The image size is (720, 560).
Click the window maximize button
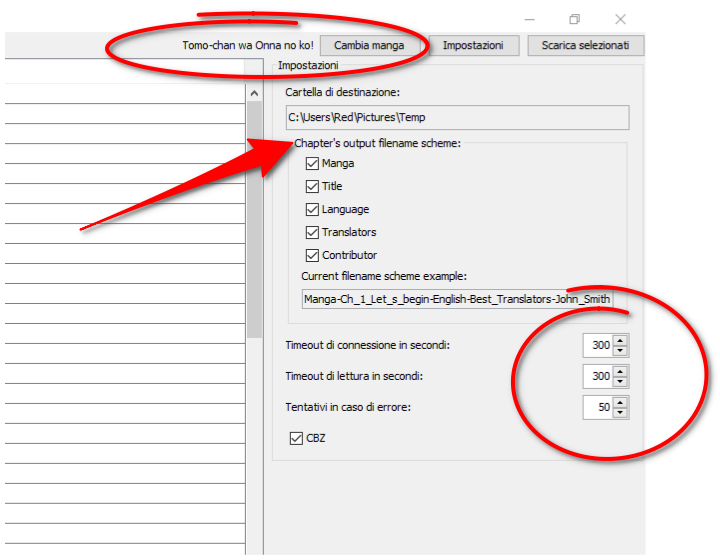tap(575, 19)
